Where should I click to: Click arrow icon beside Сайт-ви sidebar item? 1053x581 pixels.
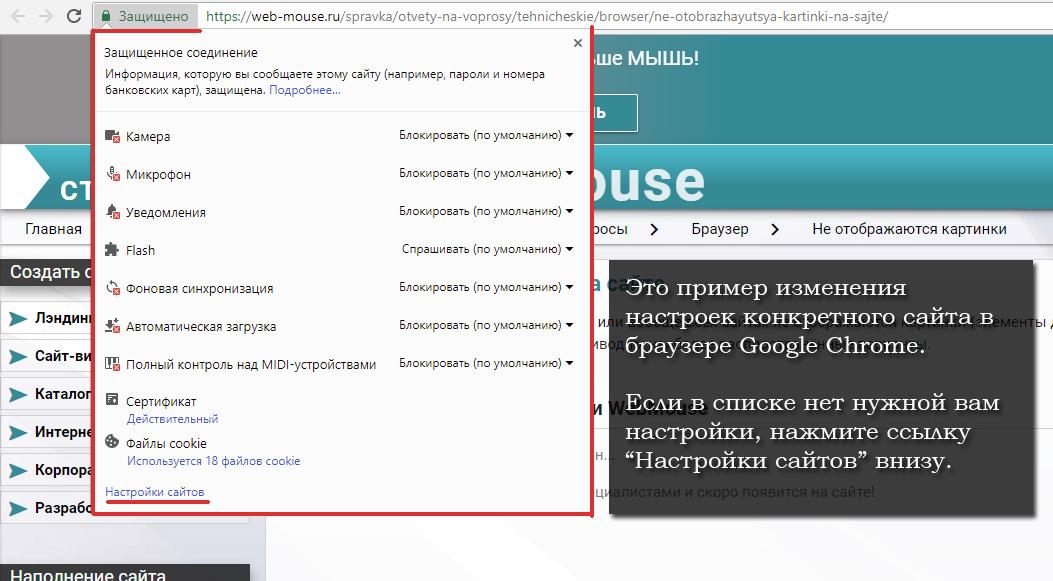tap(17, 356)
